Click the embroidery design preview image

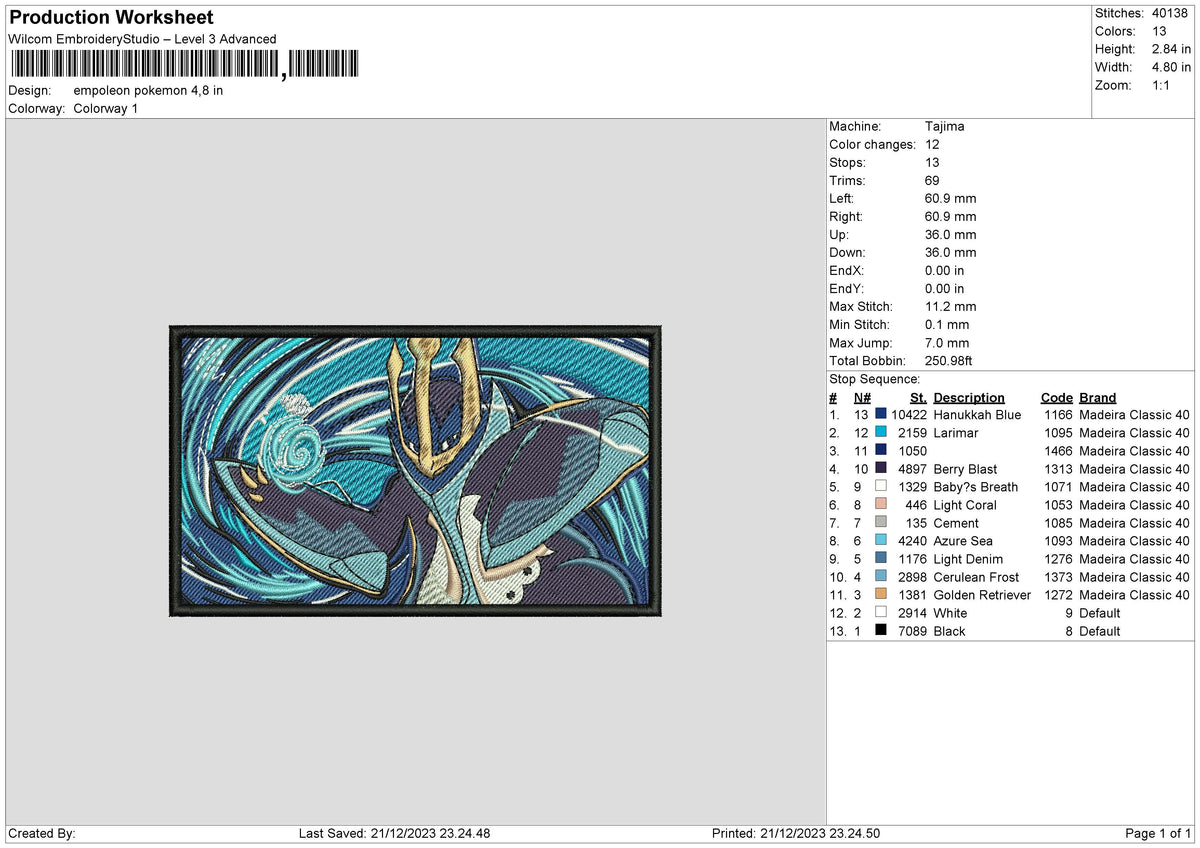(416, 470)
